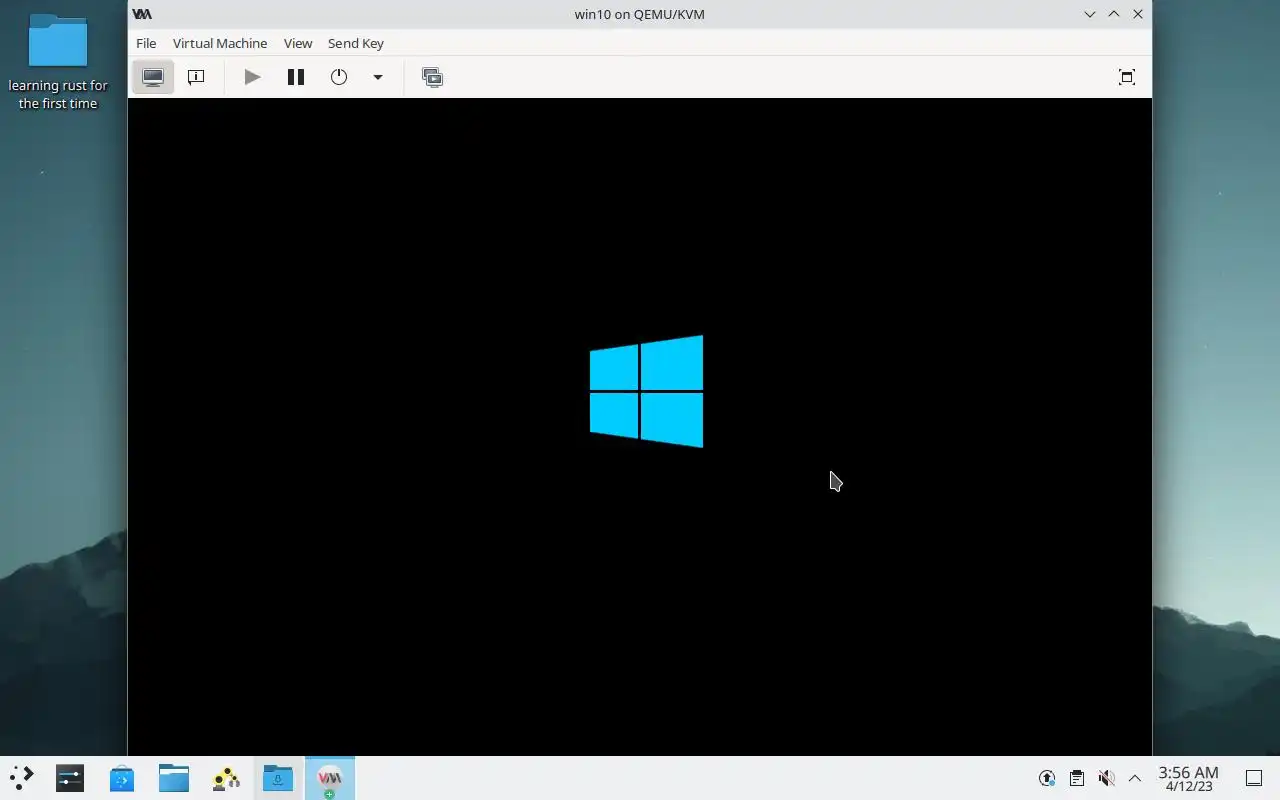The image size is (1280, 800).
Task: Minimize the win10 QEMU/KVM window
Action: [1090, 14]
